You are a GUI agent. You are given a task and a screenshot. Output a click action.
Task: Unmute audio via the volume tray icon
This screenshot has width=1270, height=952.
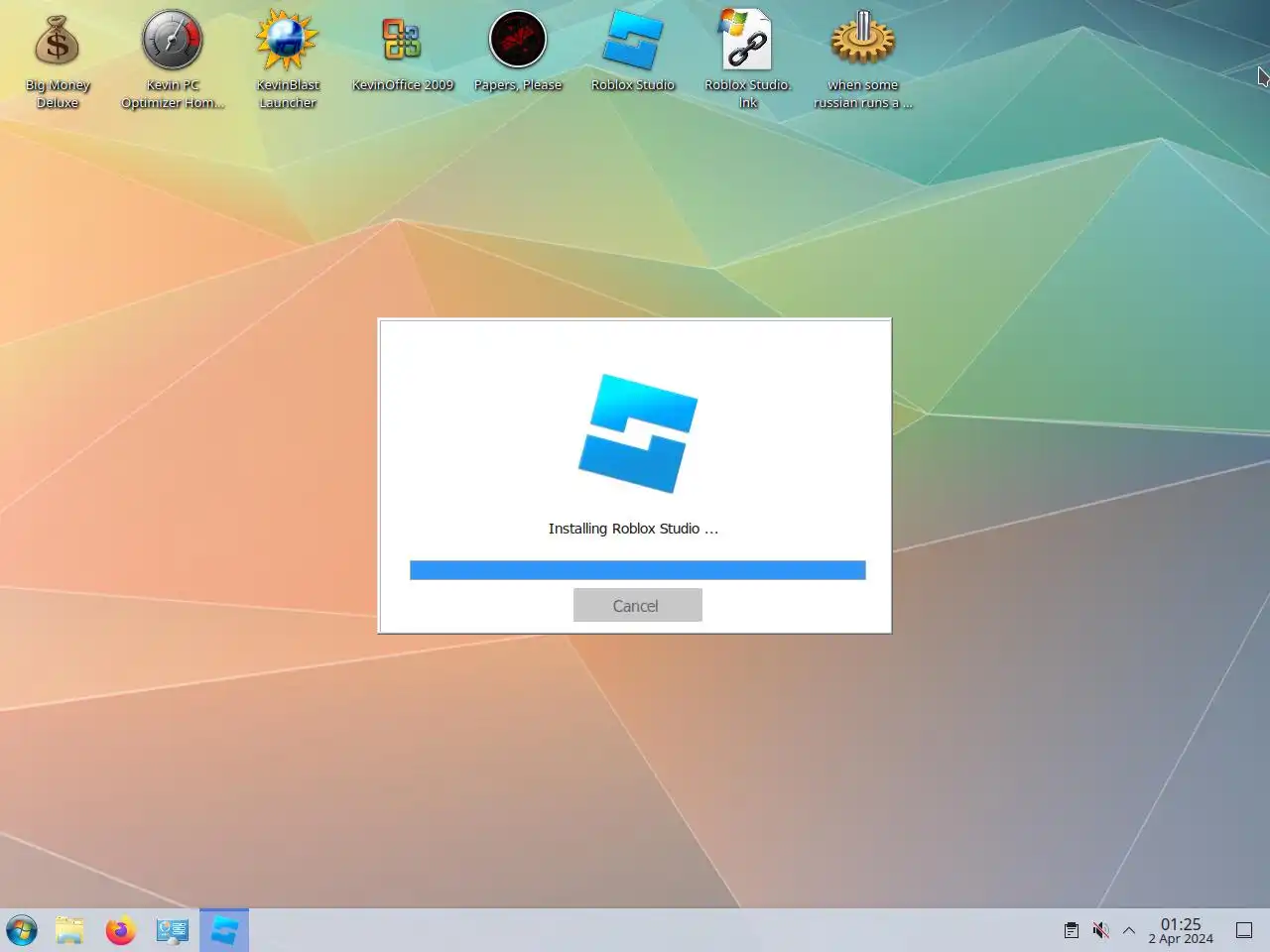(x=1100, y=930)
